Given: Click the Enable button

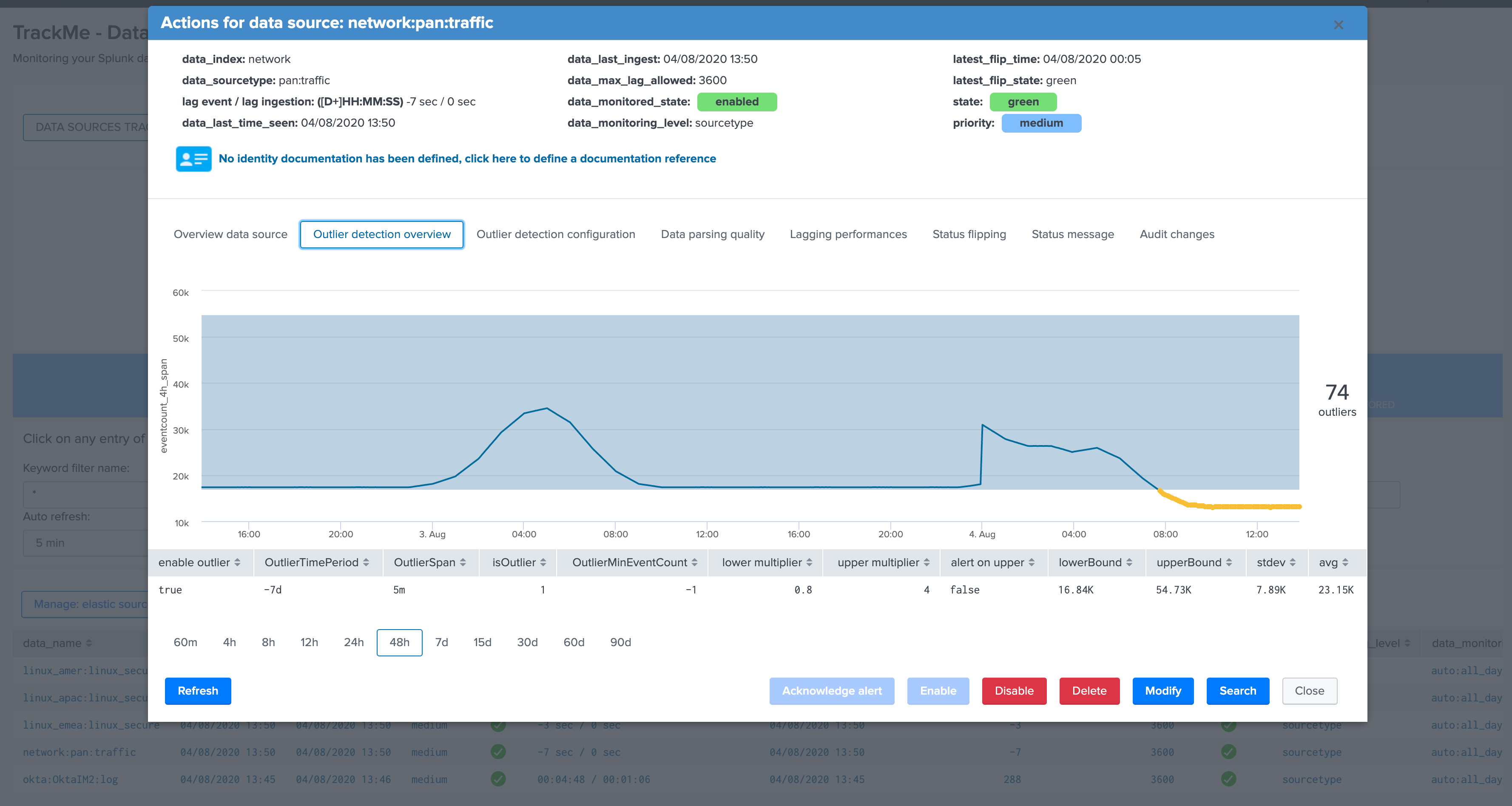Looking at the screenshot, I should click(938, 691).
